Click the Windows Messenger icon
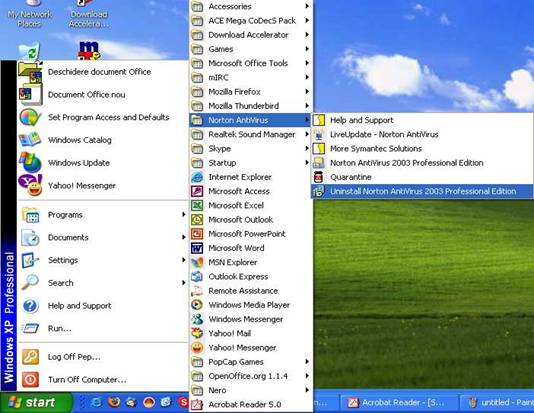The image size is (534, 413). (197, 319)
